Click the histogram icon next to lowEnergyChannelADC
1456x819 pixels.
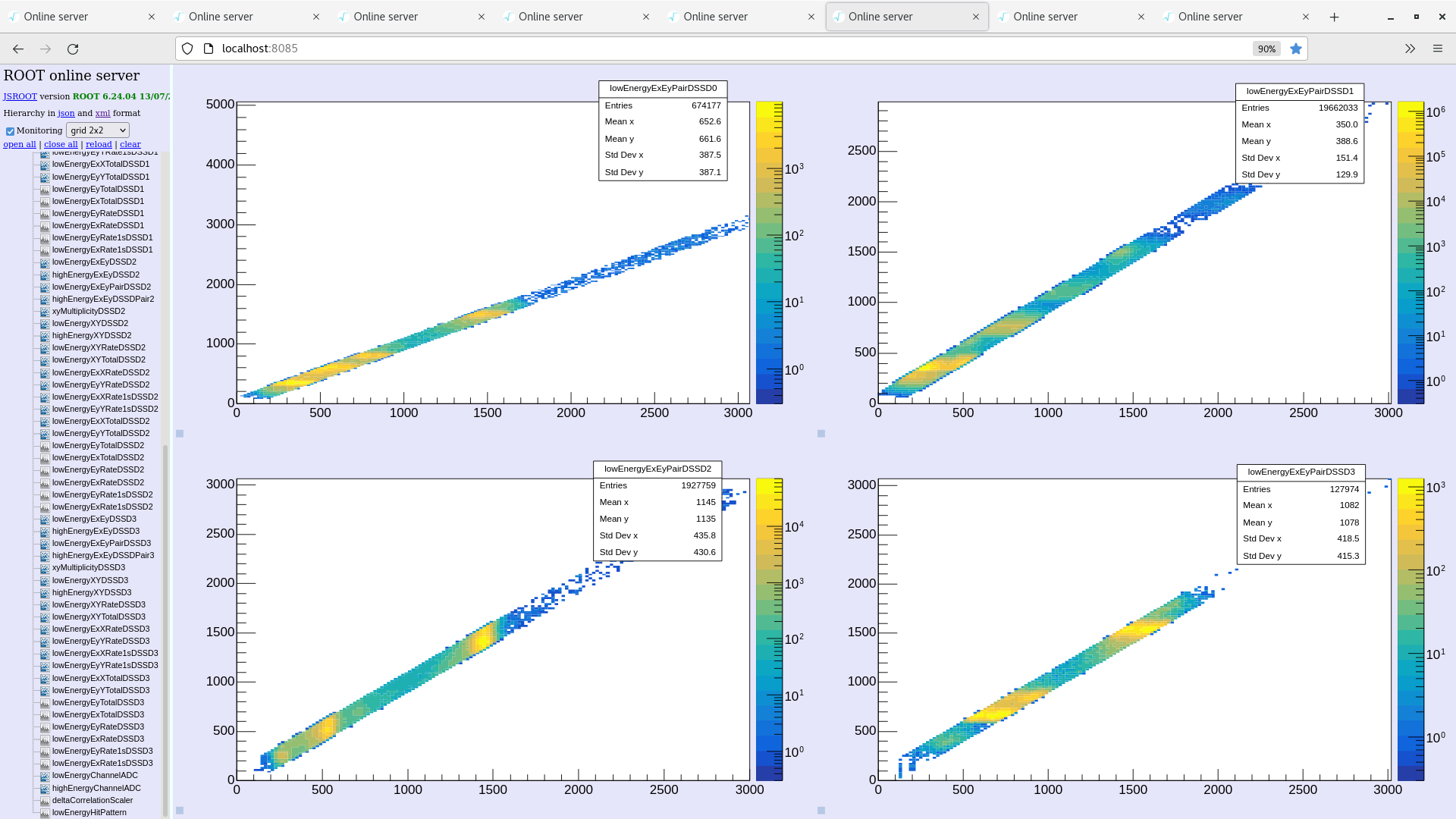(x=45, y=776)
